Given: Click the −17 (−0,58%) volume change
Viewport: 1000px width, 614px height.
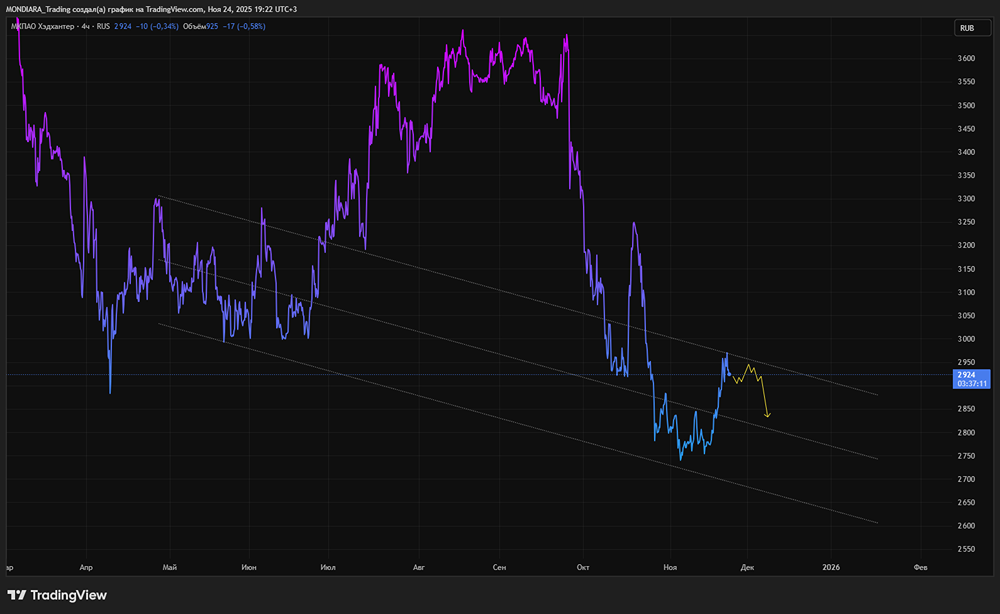Looking at the screenshot, I should tap(244, 27).
